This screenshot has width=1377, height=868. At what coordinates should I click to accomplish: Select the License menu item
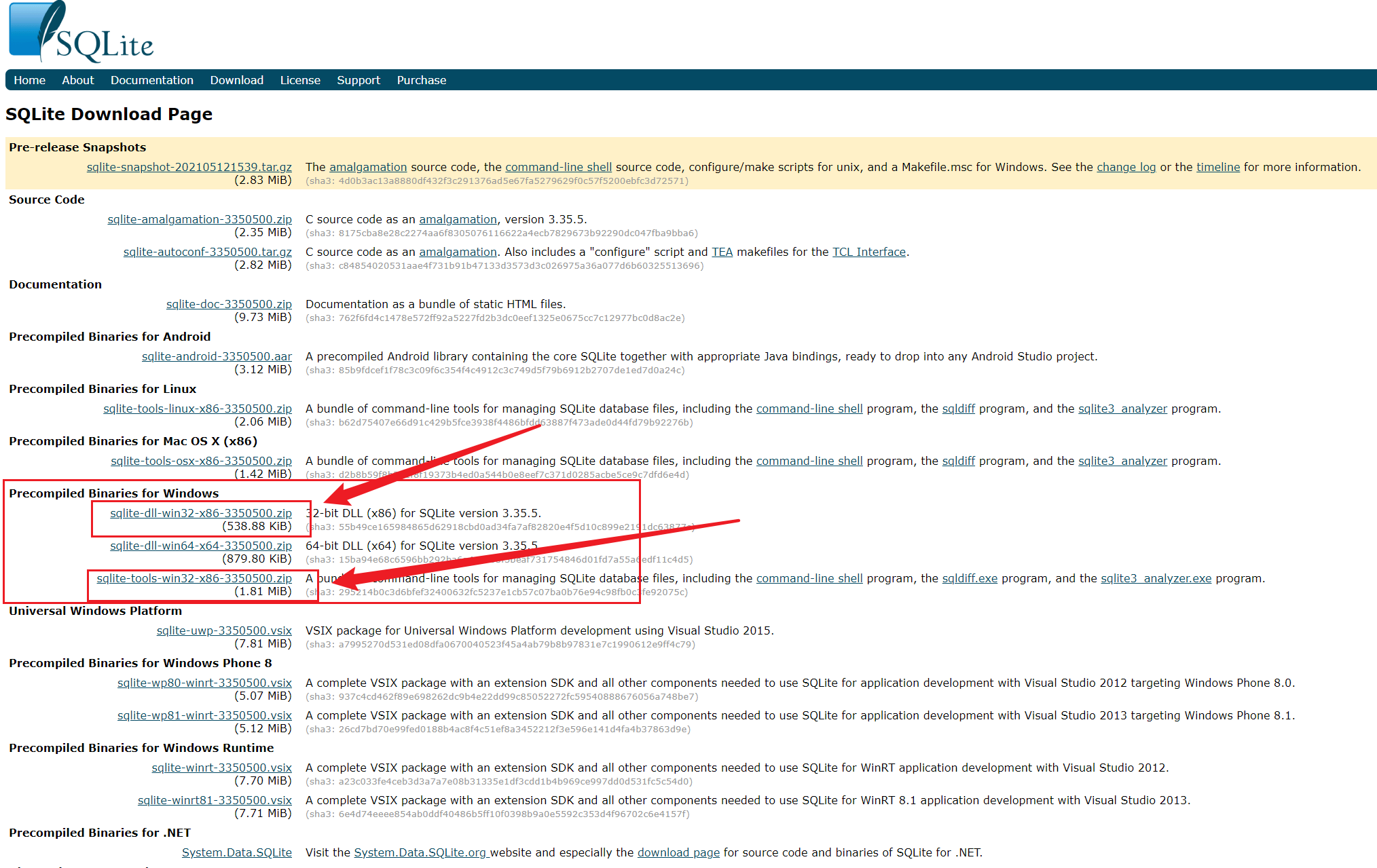(300, 80)
